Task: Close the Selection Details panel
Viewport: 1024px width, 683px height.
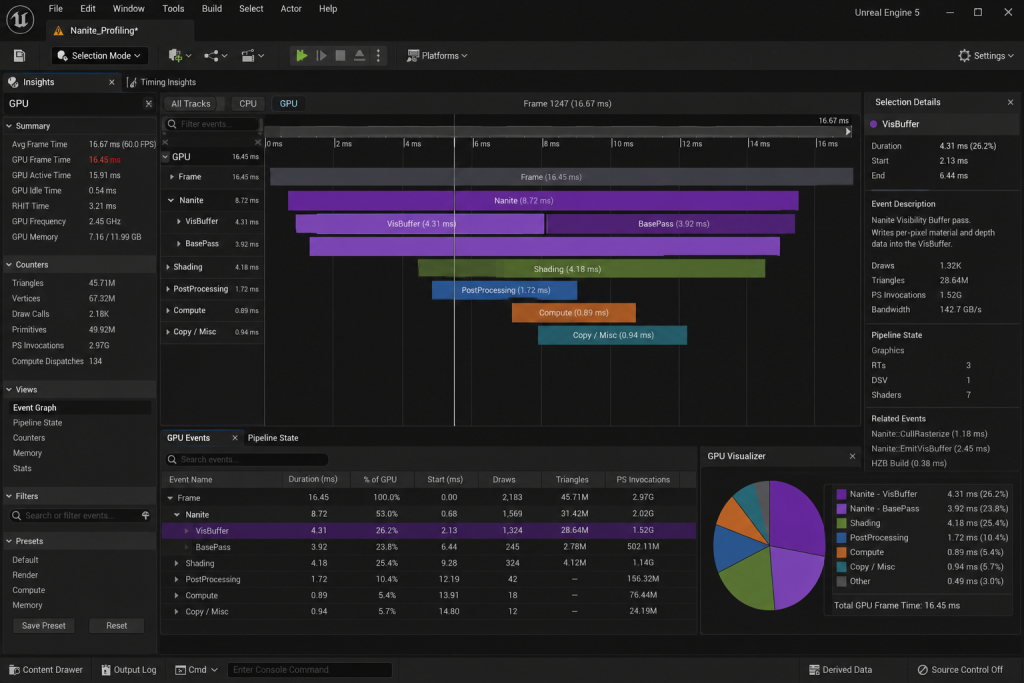Action: pyautogui.click(x=1010, y=103)
